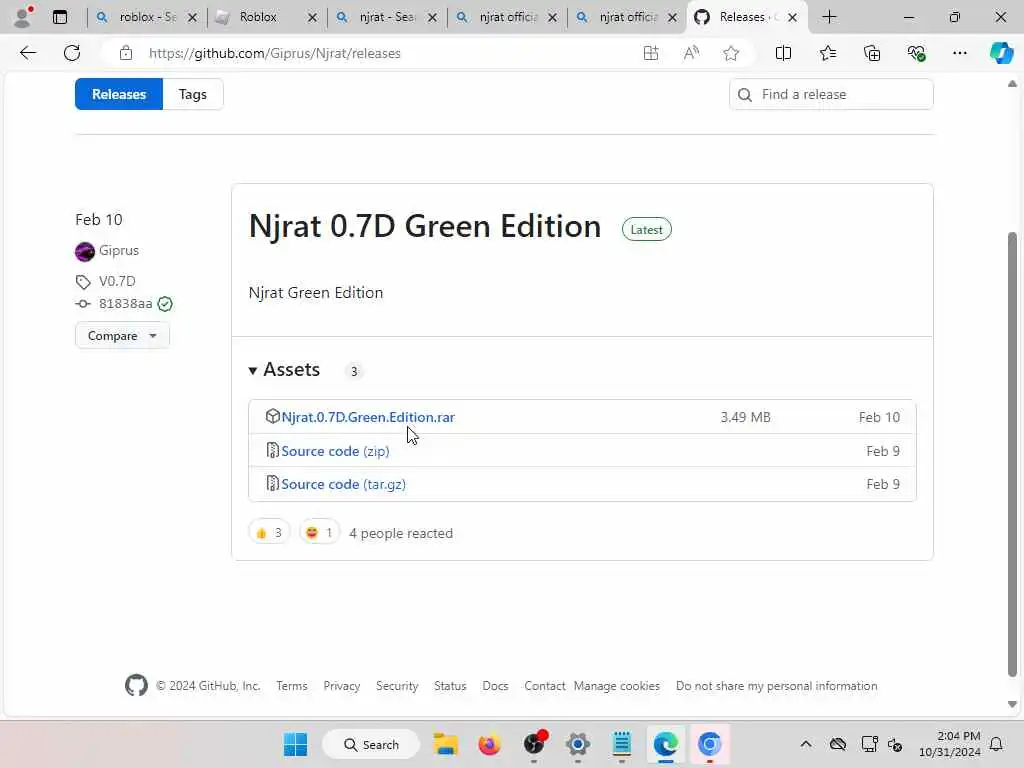Click the Source code (zip) link

coord(335,451)
